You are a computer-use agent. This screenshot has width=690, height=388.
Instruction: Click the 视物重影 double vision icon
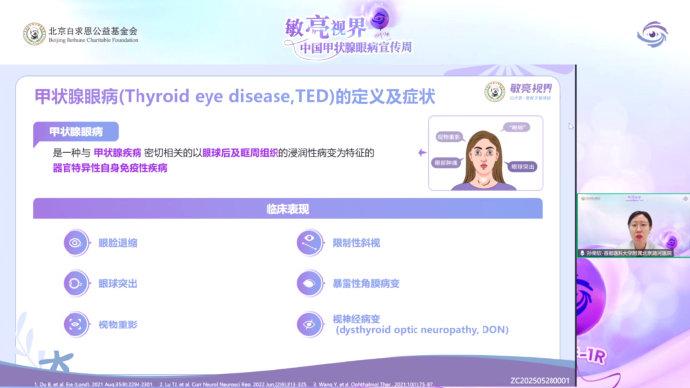click(x=76, y=324)
